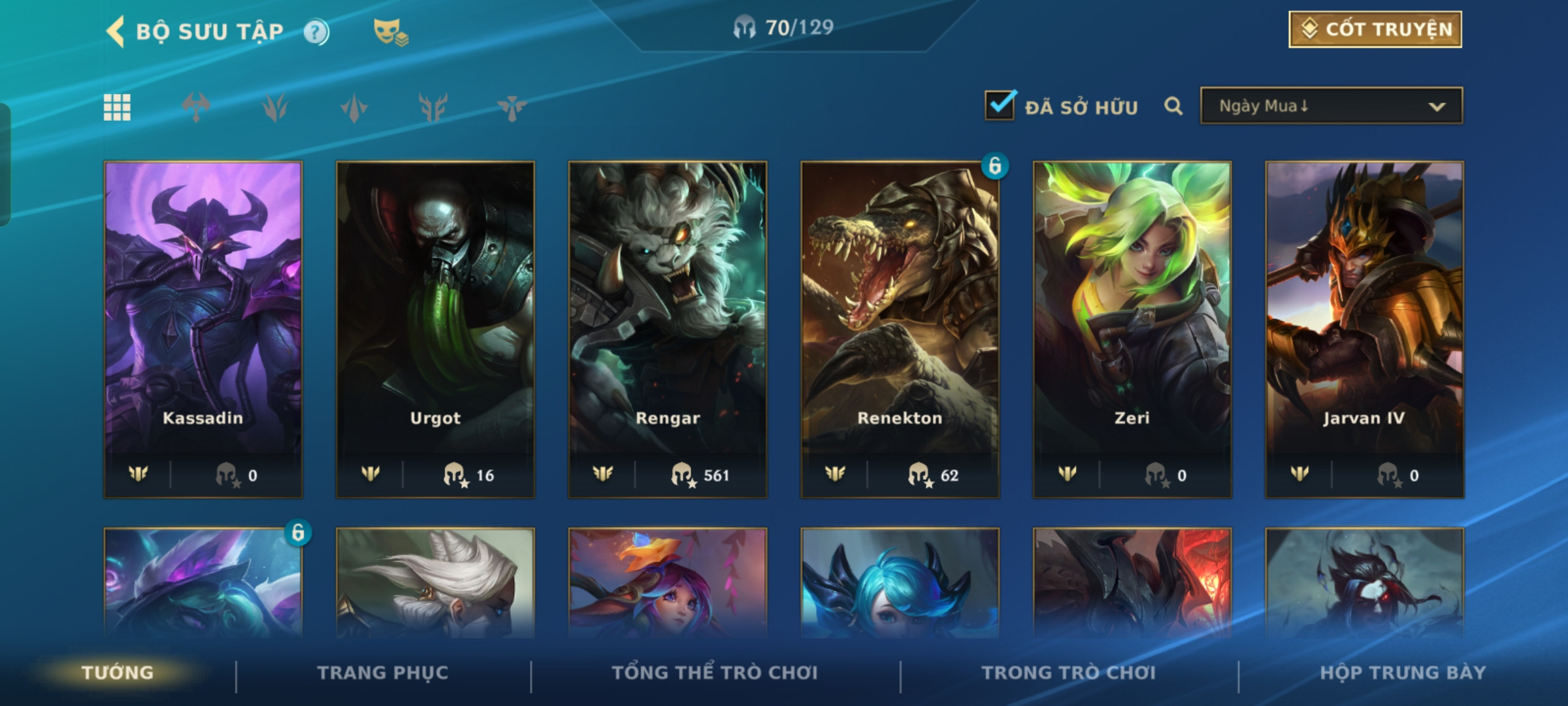Select the all-champions grid filter icon

tap(117, 107)
